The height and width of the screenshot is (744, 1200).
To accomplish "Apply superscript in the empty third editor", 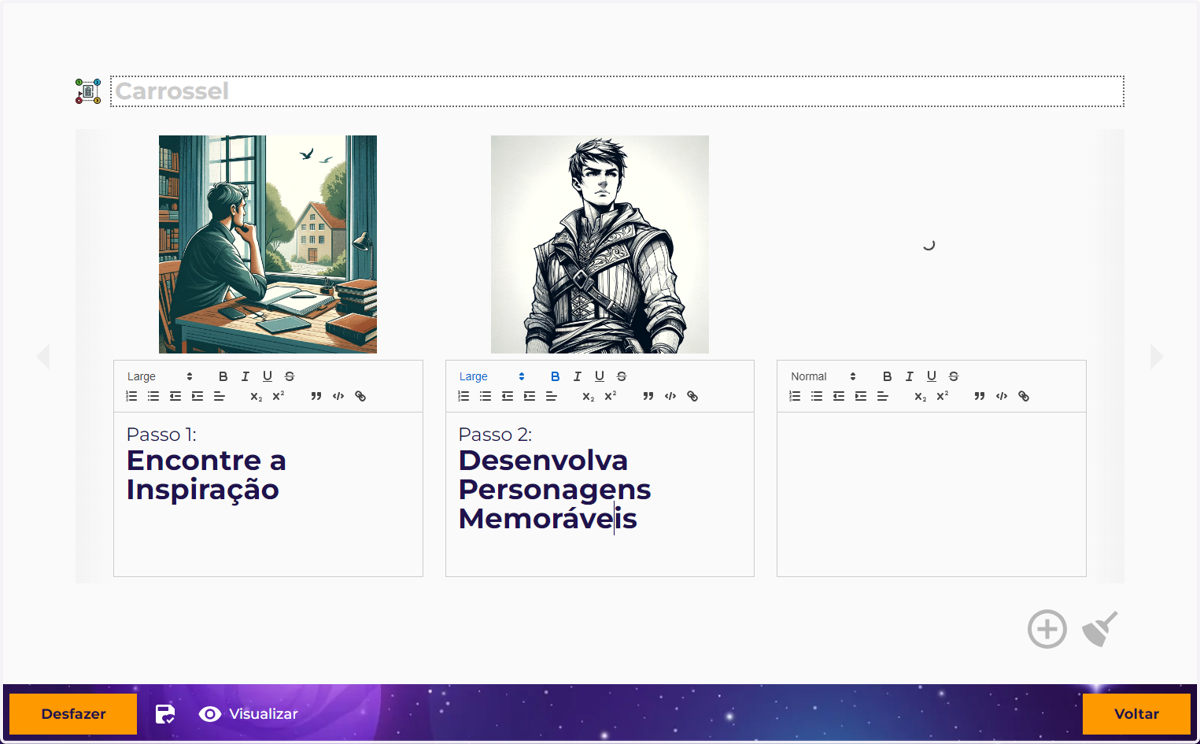I will pyautogui.click(x=942, y=397).
